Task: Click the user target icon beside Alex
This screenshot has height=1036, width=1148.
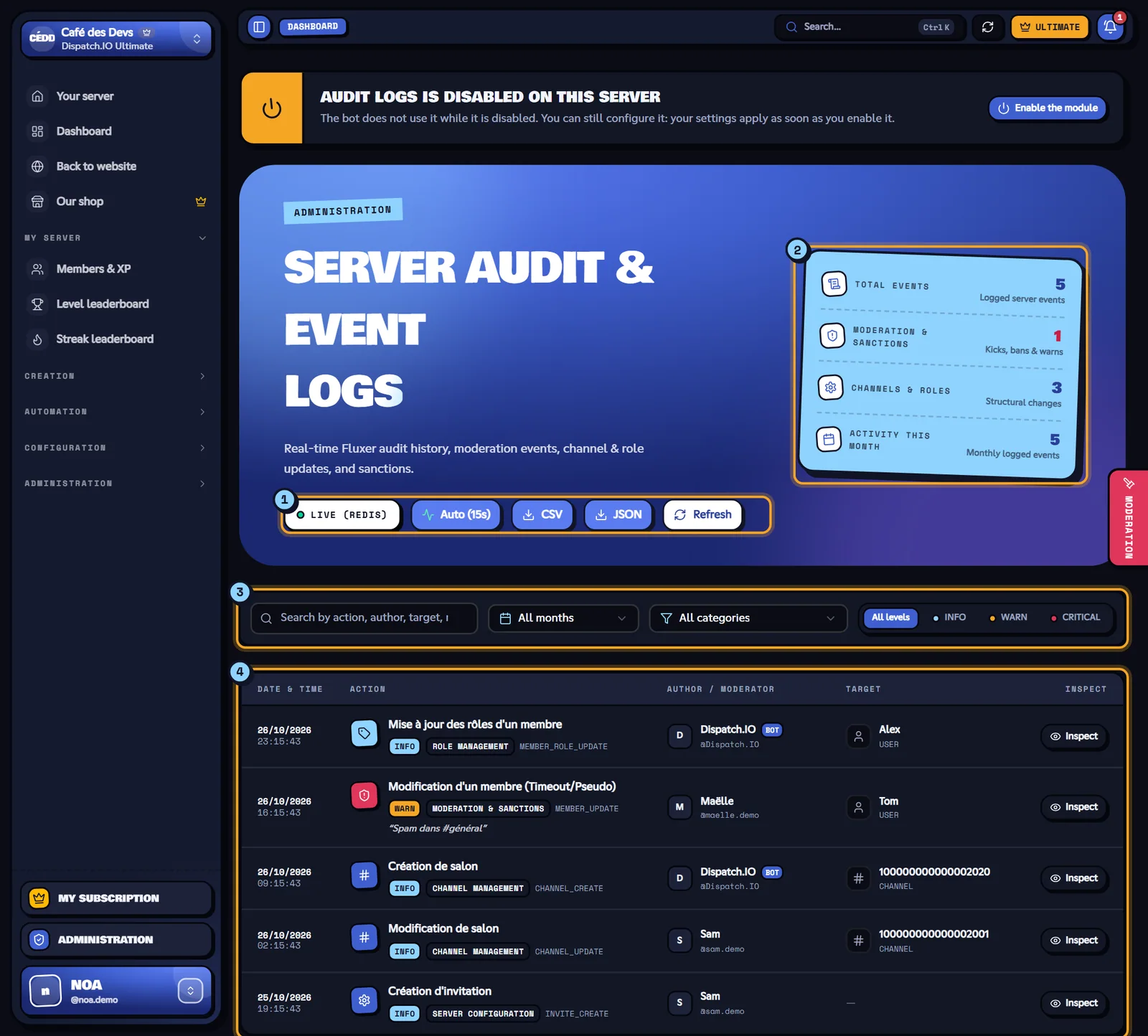Action: coord(858,736)
